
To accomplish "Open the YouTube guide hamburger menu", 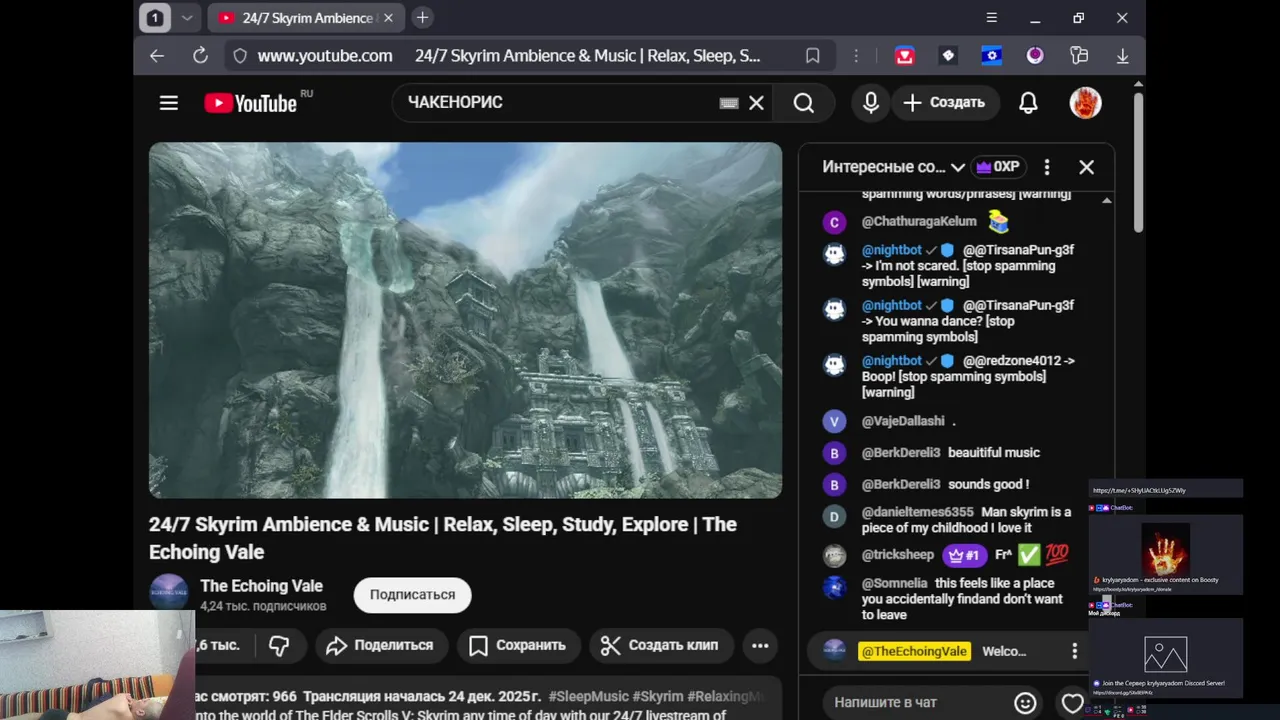I will pos(168,103).
